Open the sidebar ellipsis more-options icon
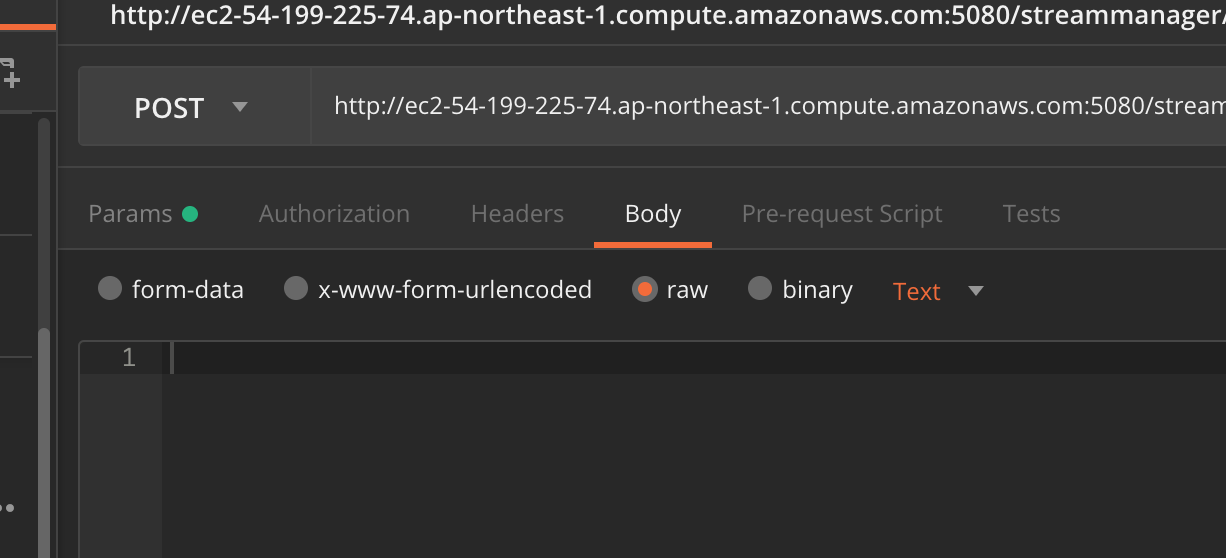This screenshot has width=1226, height=558. click(x=7, y=508)
